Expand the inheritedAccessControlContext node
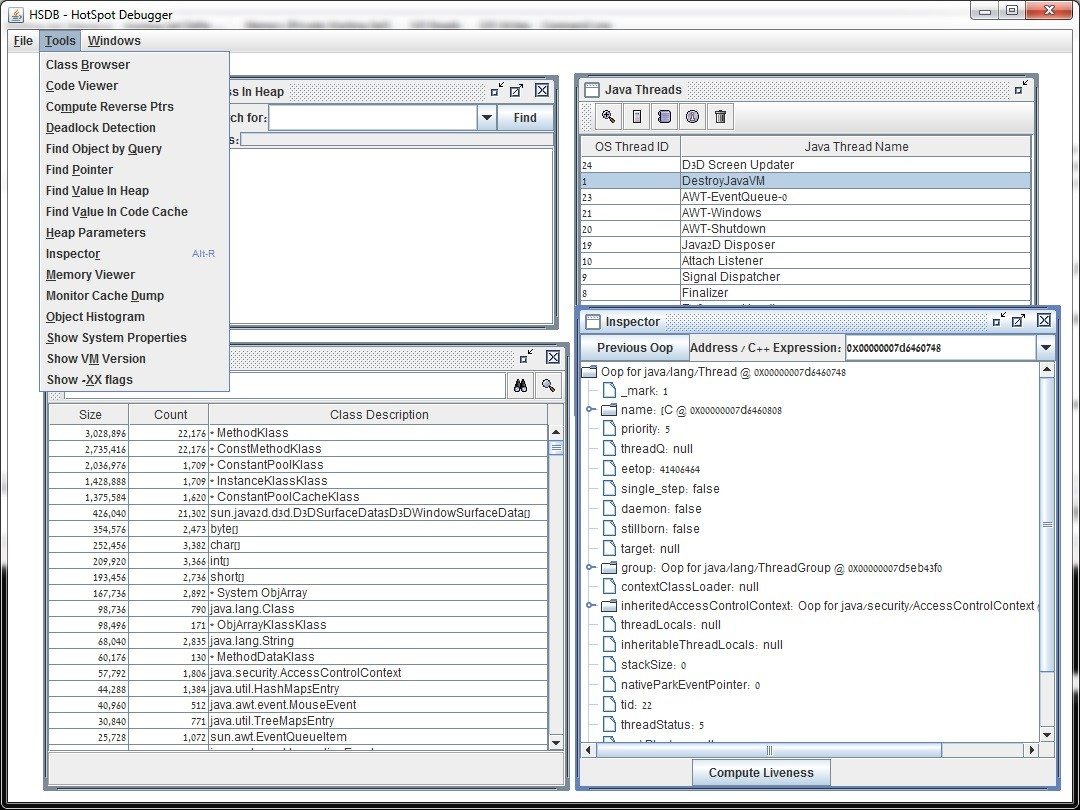 (590, 605)
